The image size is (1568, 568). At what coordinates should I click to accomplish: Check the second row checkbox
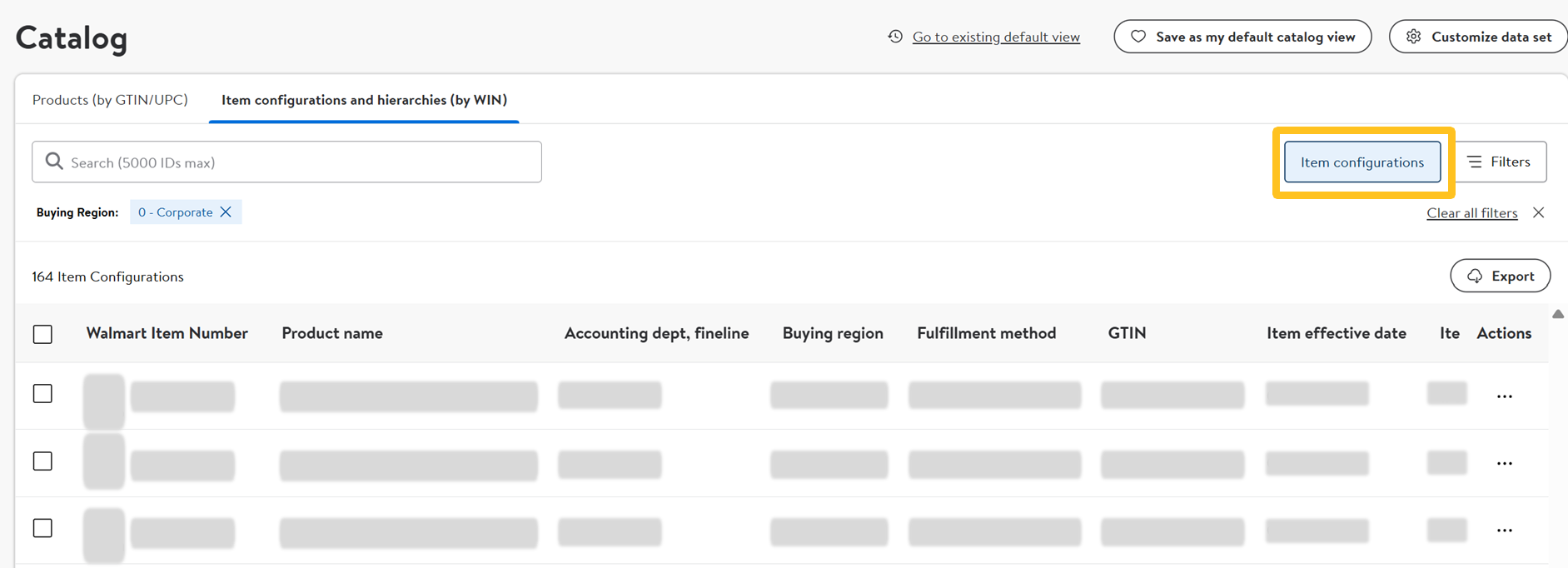42,461
